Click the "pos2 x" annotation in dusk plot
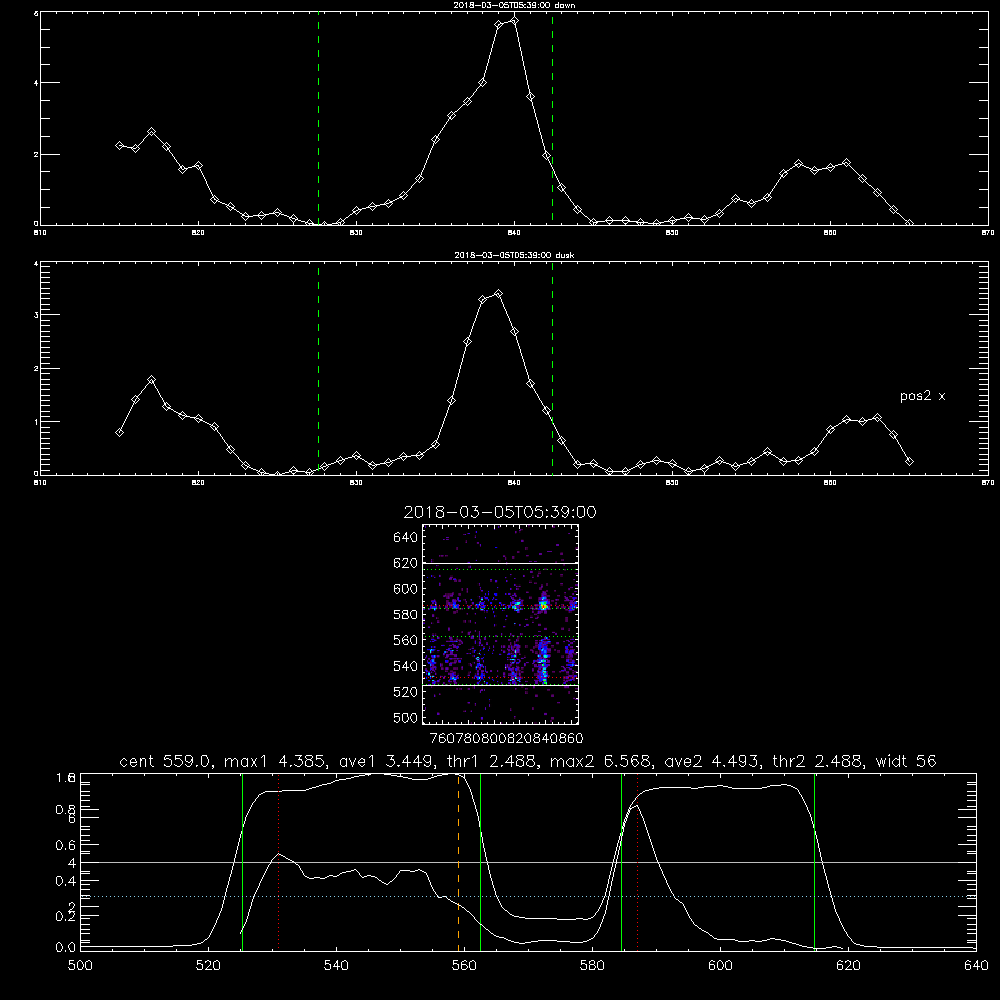1000x1000 pixels. [x=922, y=396]
